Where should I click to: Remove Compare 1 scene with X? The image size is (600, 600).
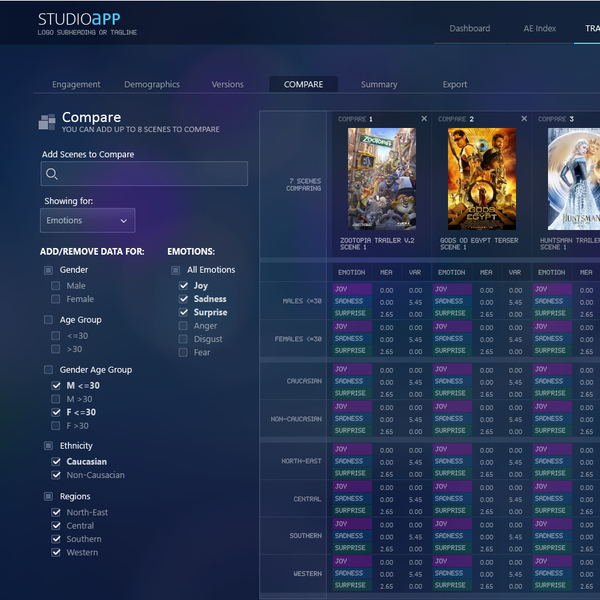[424, 119]
